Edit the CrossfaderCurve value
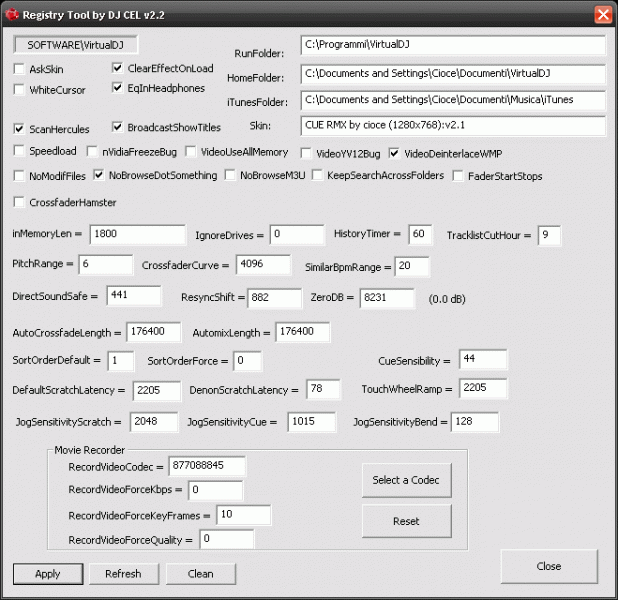This screenshot has height=600, width=618. click(x=263, y=264)
